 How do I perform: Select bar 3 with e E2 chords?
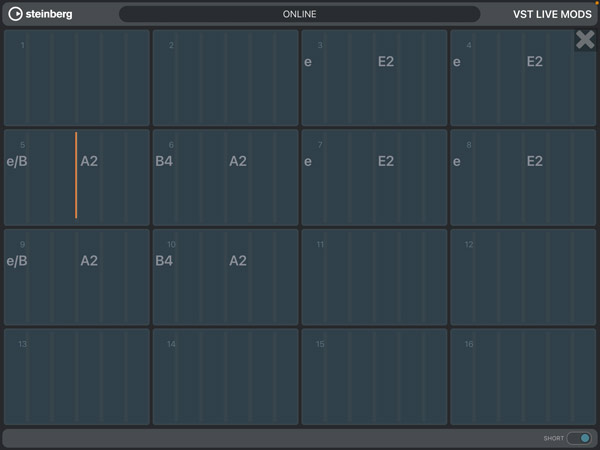click(x=374, y=77)
